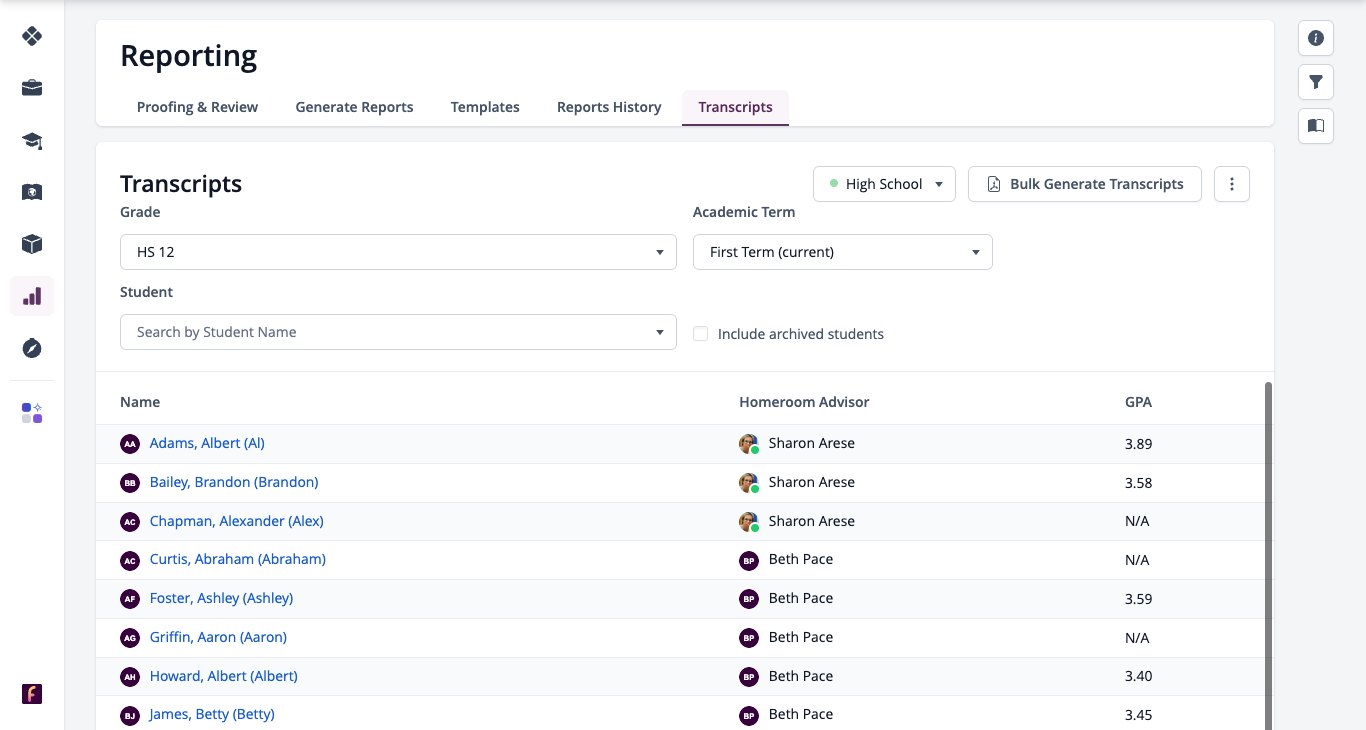Open the compass icon in sidebar
1366x730 pixels.
pyautogui.click(x=32, y=348)
